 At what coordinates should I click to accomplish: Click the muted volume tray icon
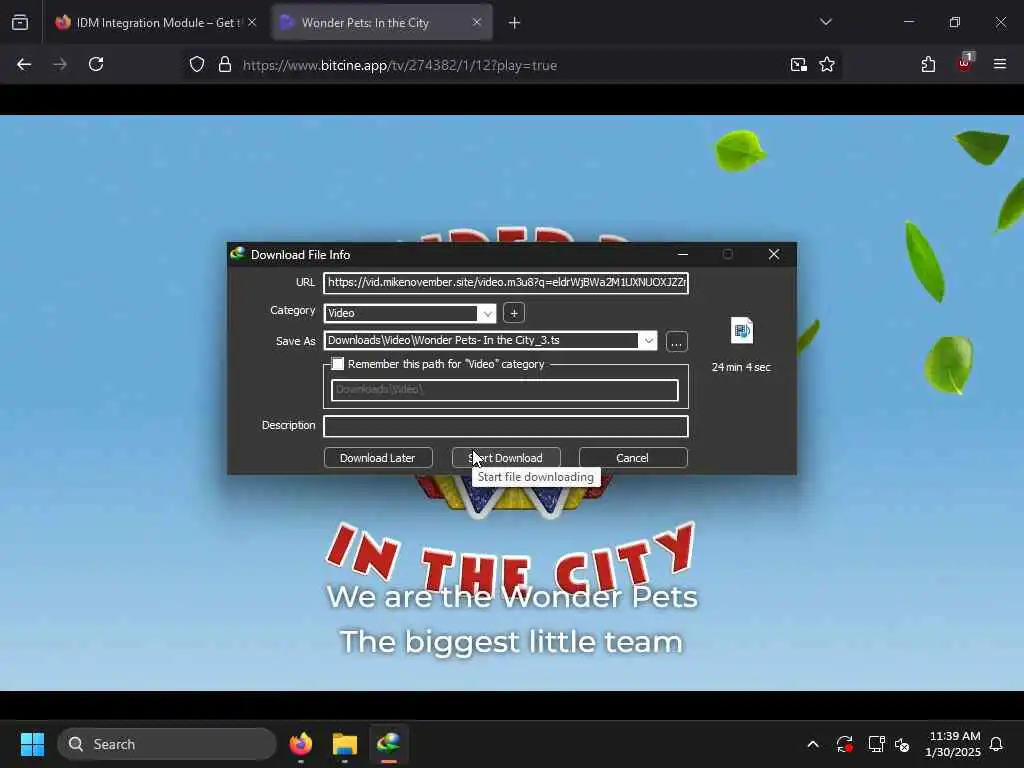903,744
